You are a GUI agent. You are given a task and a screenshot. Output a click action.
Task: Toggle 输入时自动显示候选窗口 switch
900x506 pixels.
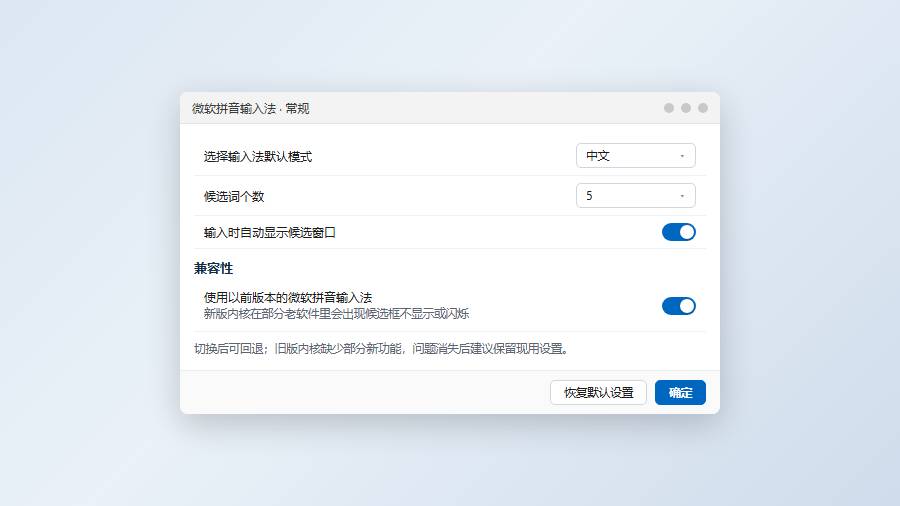click(x=678, y=232)
